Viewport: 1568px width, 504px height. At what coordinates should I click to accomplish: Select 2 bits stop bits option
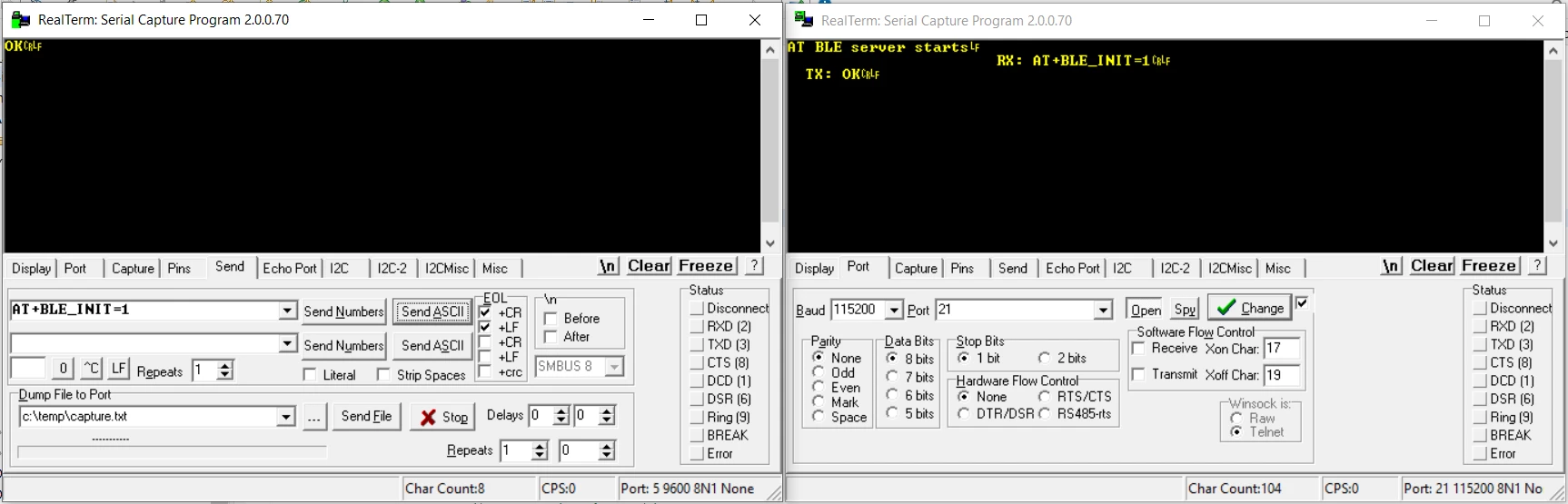pyautogui.click(x=1044, y=358)
